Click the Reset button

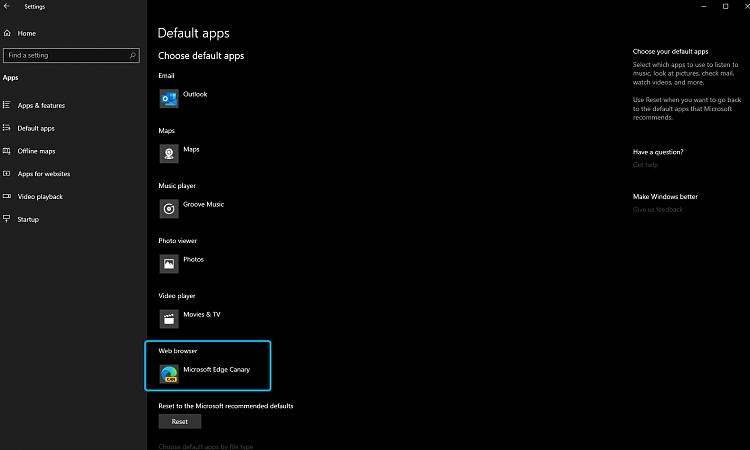[x=180, y=421]
